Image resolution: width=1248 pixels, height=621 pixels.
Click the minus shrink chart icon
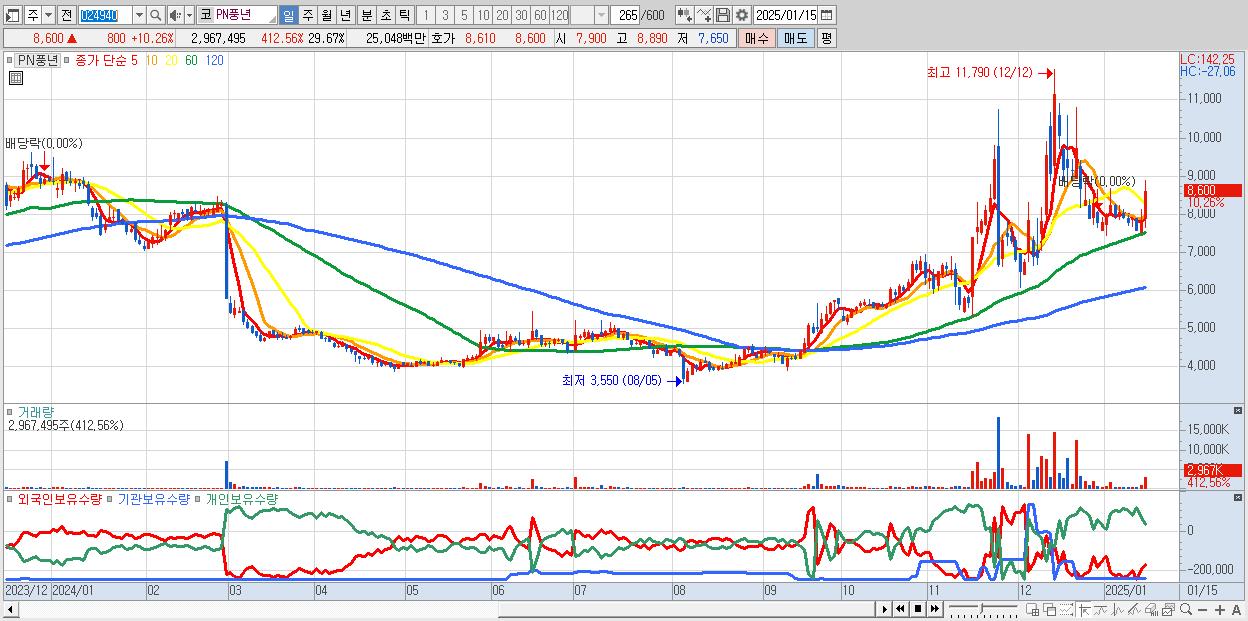pos(1204,609)
